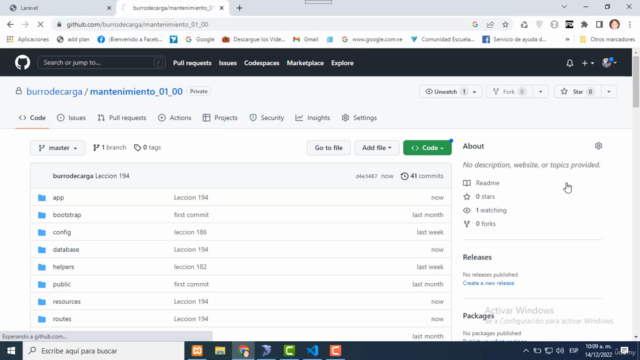
Task: Click the commits history clock icon
Action: coord(404,176)
